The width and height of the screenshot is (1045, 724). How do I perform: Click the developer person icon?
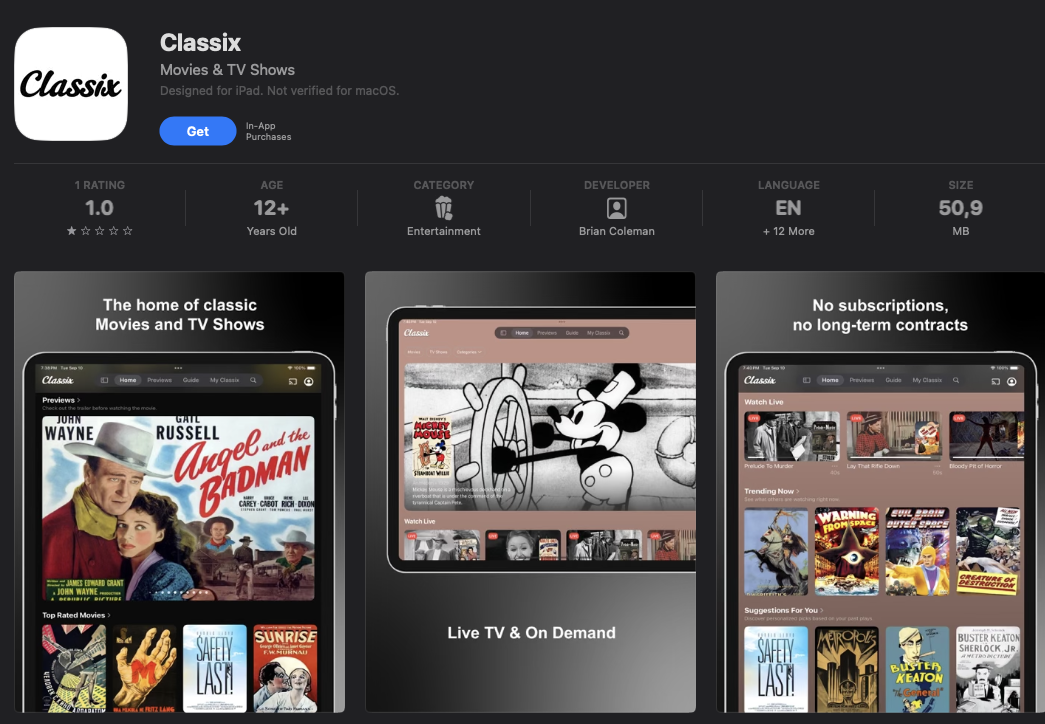(616, 209)
